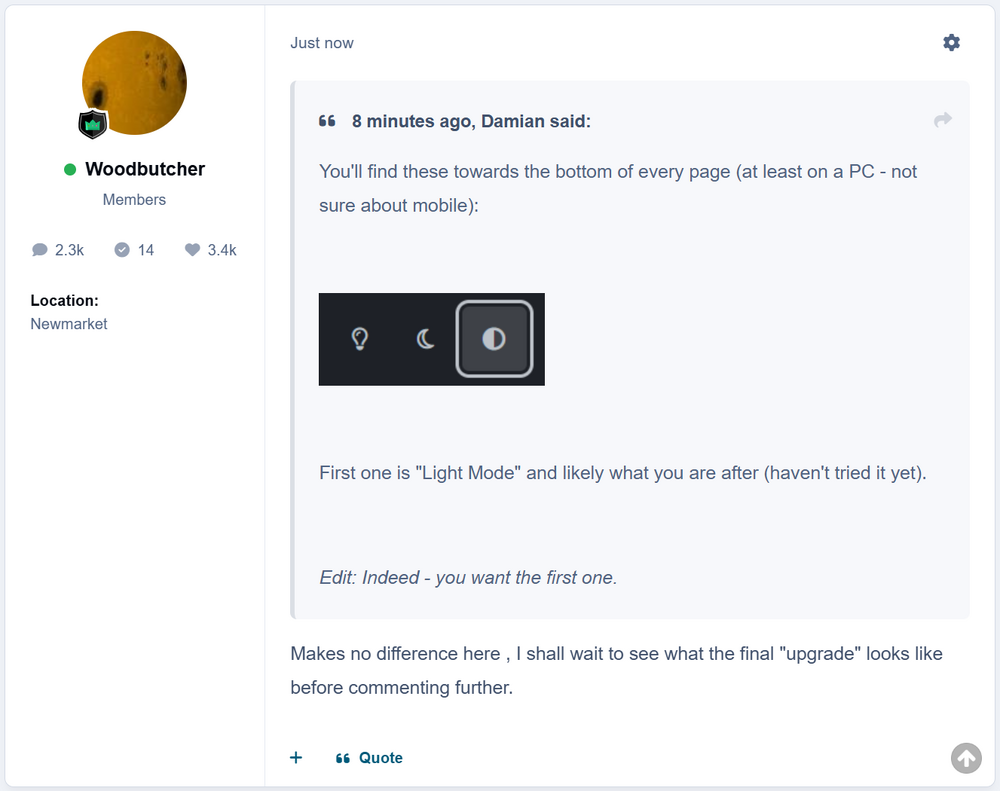The width and height of the screenshot is (1000, 791).
Task: Click the Members group label
Action: (134, 200)
